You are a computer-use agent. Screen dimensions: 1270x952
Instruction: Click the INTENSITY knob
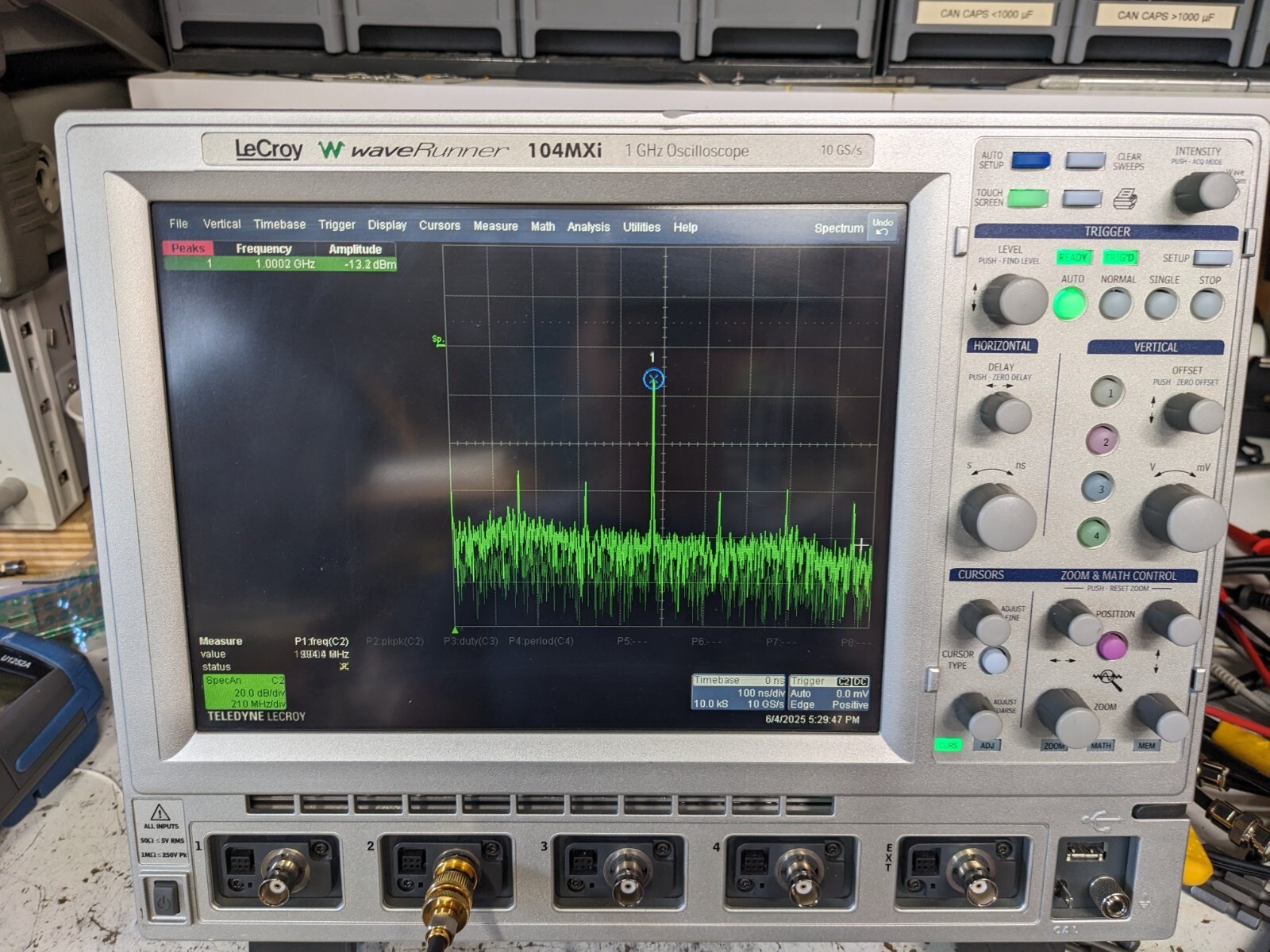point(1204,192)
